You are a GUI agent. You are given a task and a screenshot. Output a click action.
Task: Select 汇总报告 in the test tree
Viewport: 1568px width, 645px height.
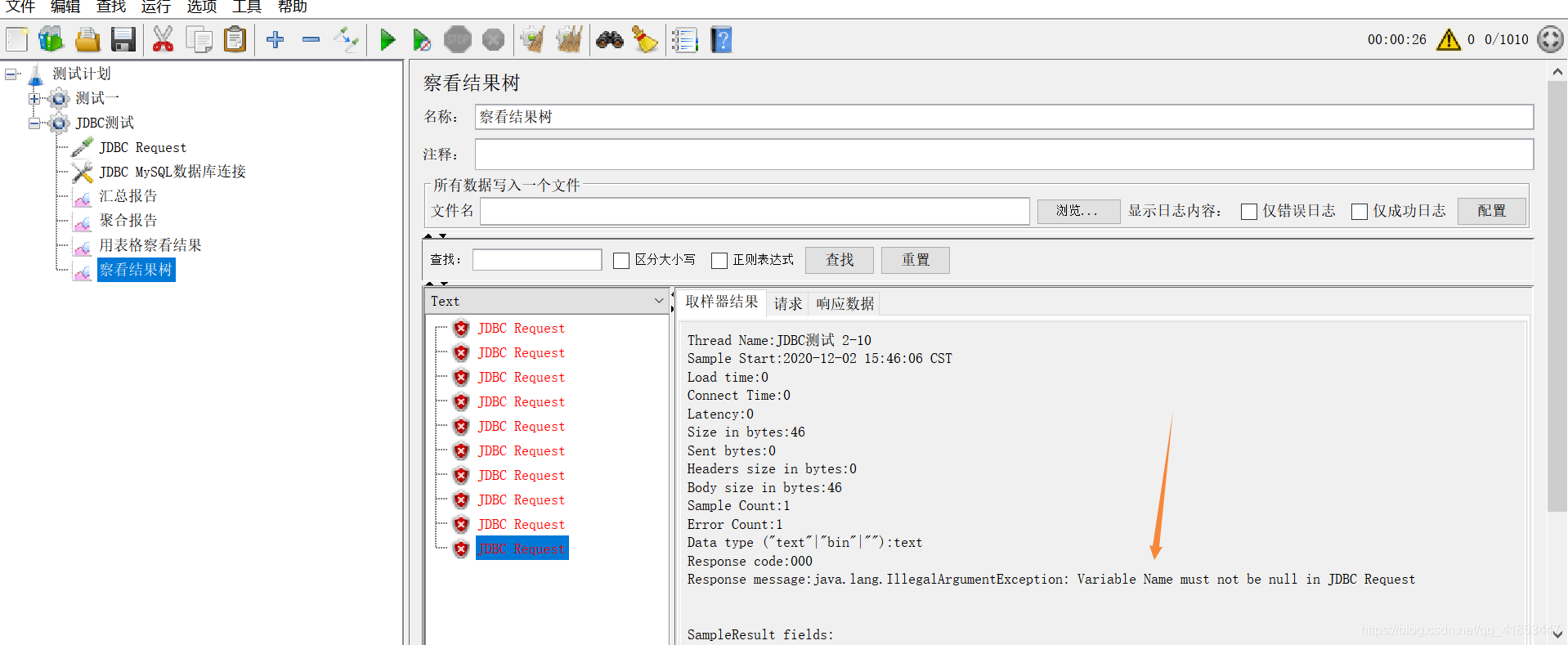point(128,196)
